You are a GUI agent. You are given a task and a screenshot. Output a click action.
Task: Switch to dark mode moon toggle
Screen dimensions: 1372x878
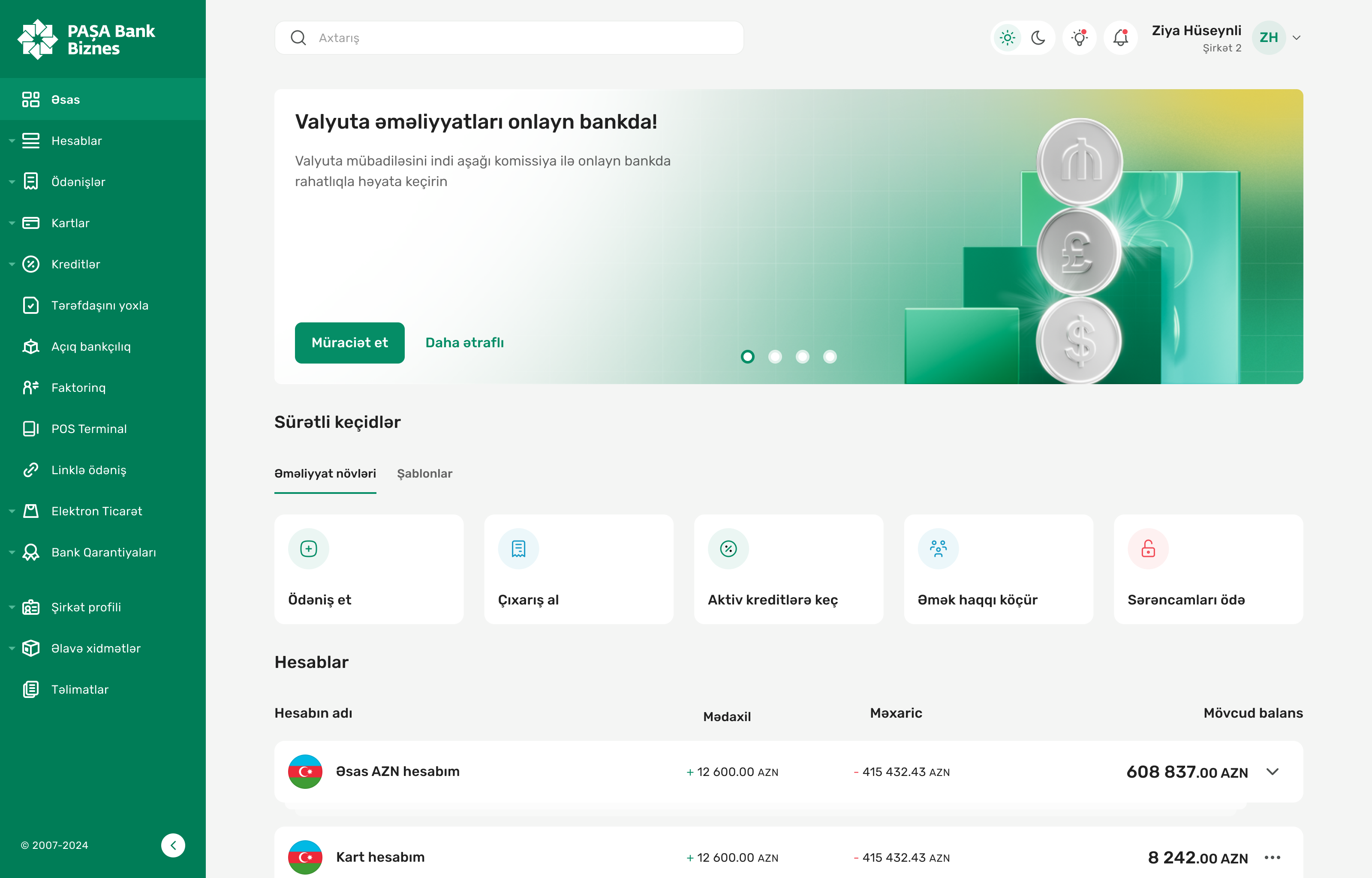[x=1038, y=38]
